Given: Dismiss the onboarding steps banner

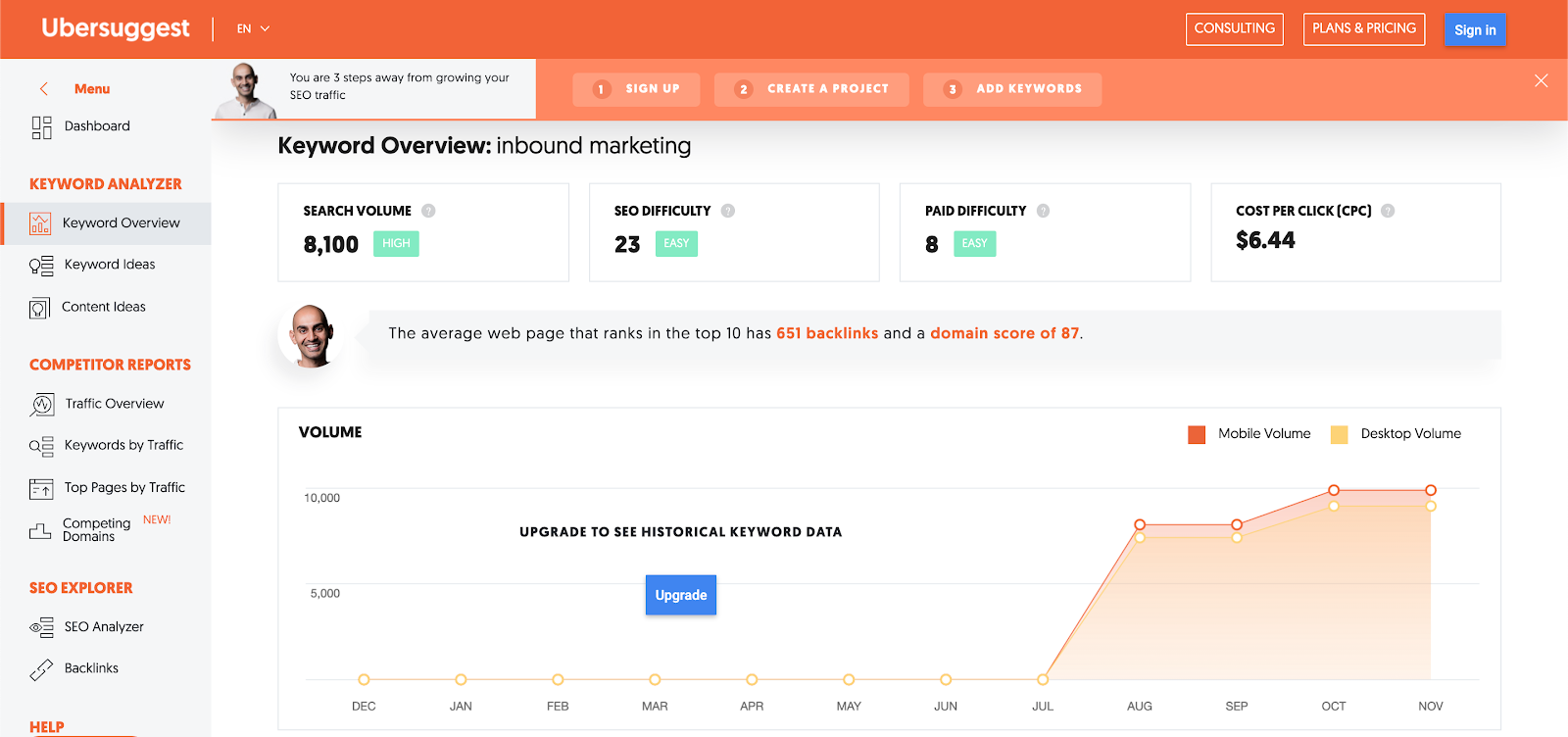Looking at the screenshot, I should point(1542,80).
